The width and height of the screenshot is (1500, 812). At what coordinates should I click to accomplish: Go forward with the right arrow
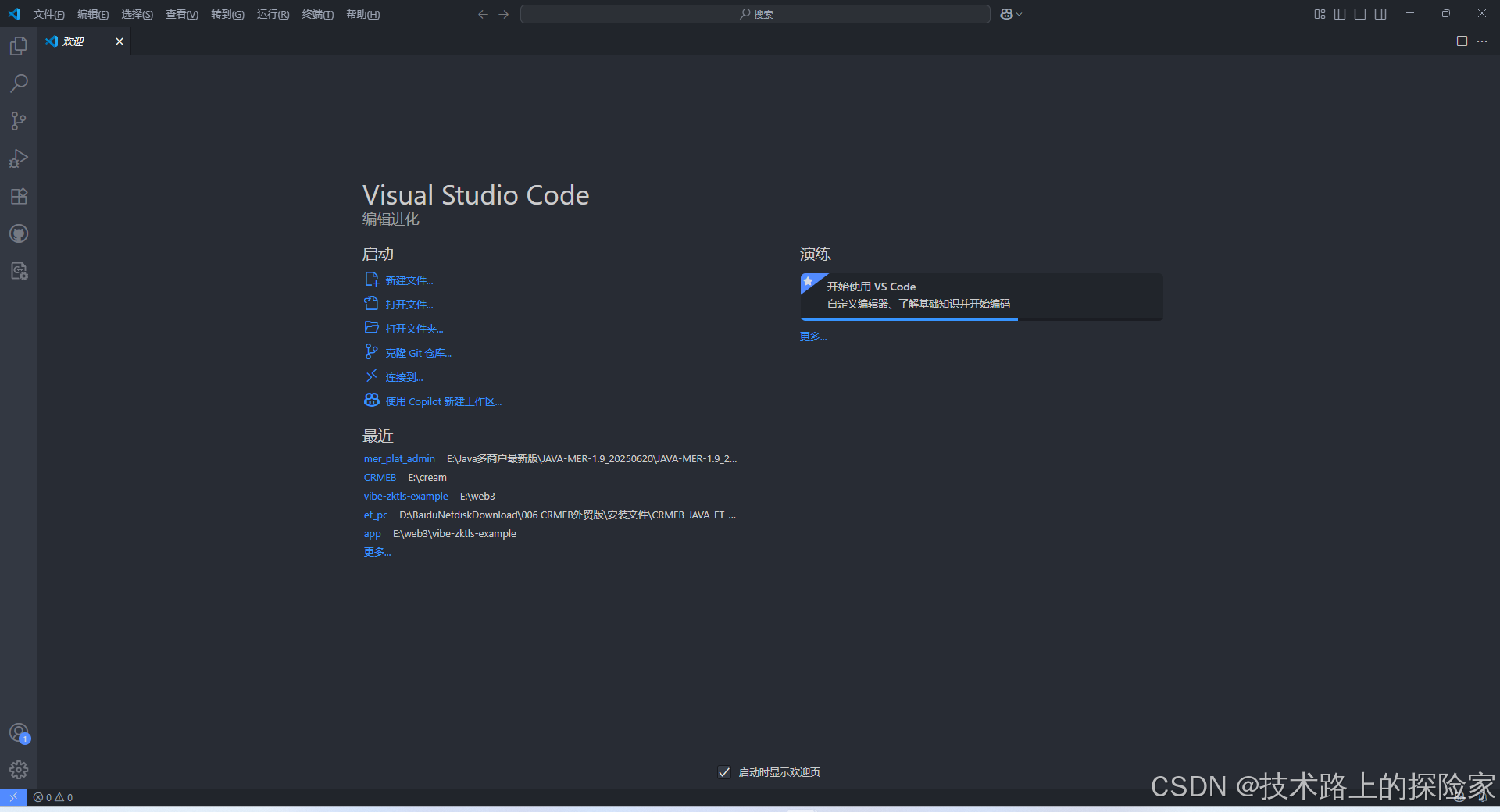pos(504,14)
